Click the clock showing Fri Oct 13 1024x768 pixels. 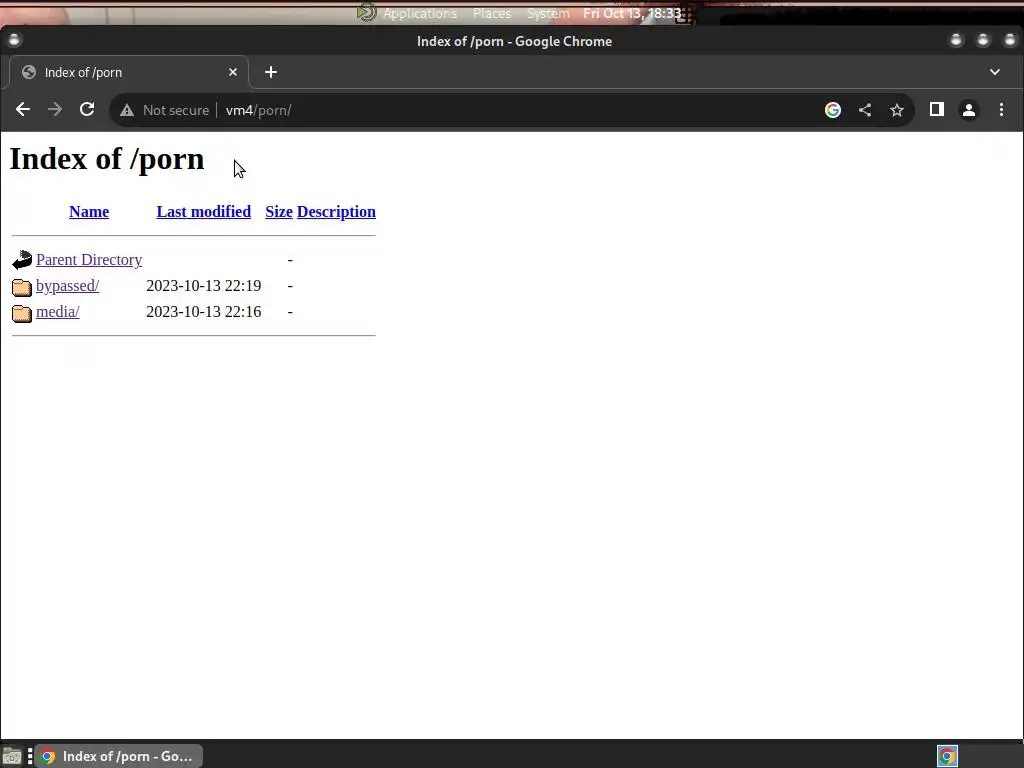click(632, 13)
